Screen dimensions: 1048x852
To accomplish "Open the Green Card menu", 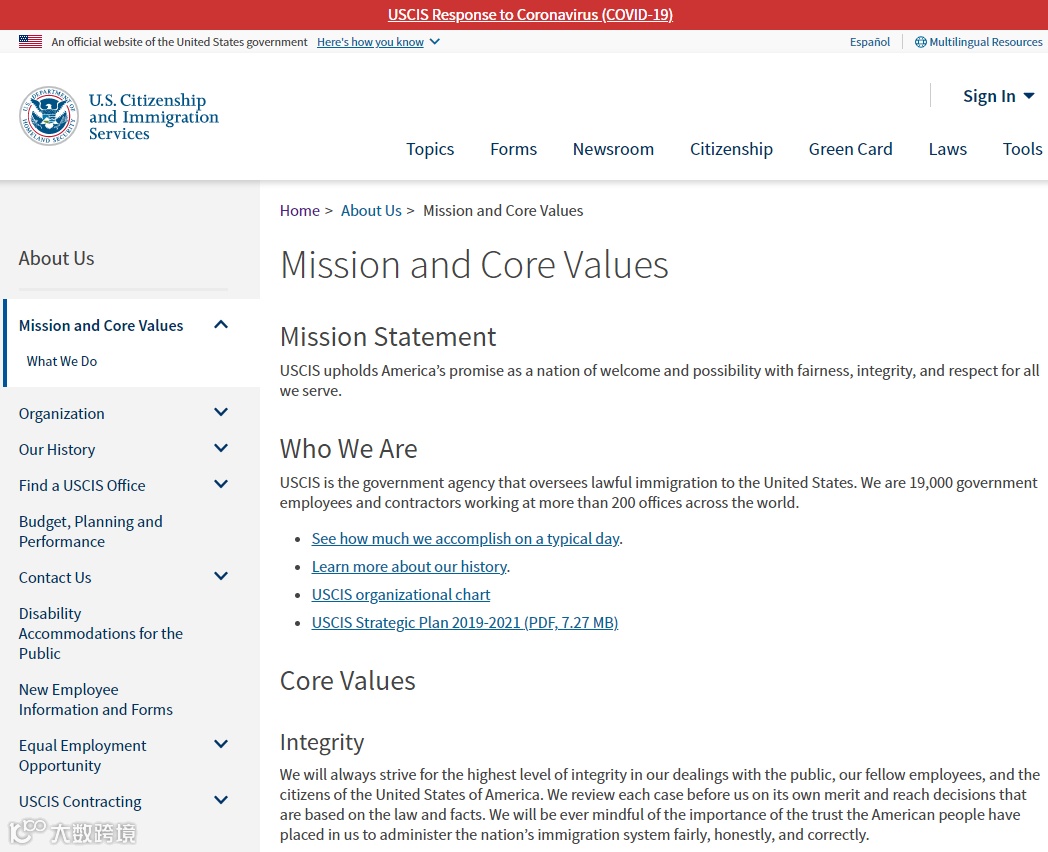I will (x=850, y=149).
